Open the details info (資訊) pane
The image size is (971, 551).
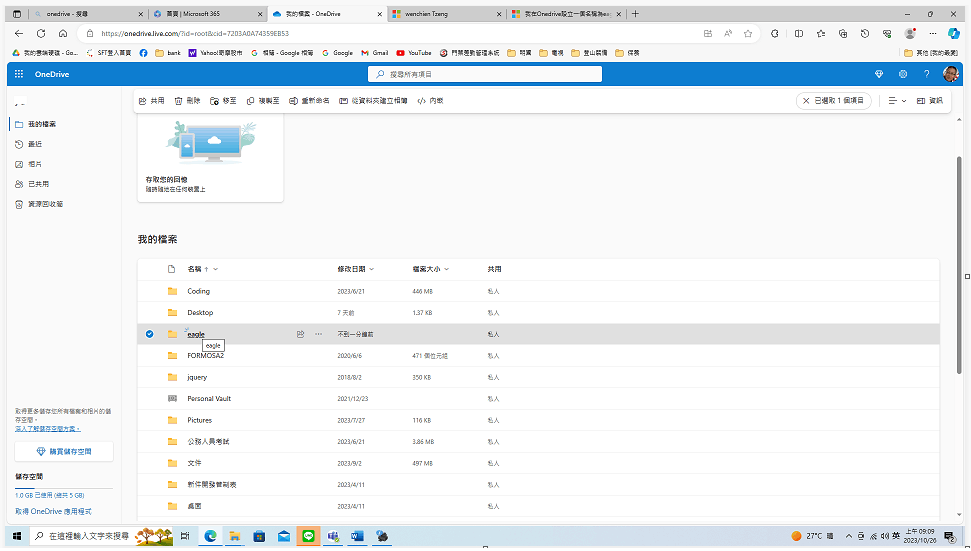(930, 101)
